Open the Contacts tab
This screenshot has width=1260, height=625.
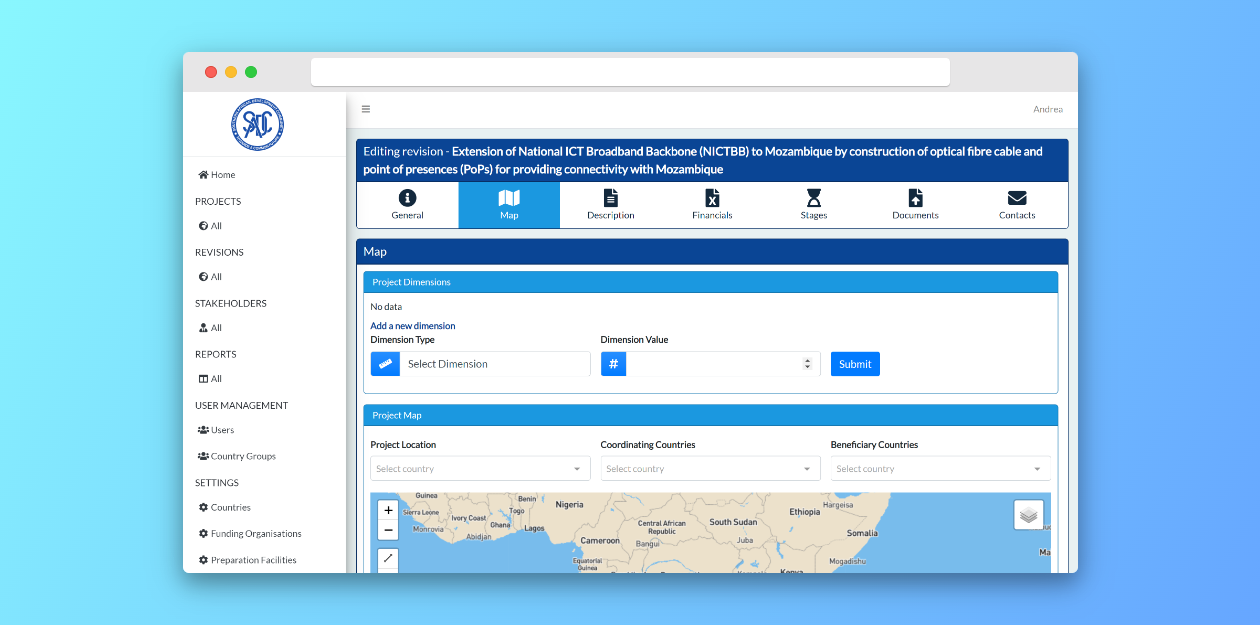tap(1017, 205)
